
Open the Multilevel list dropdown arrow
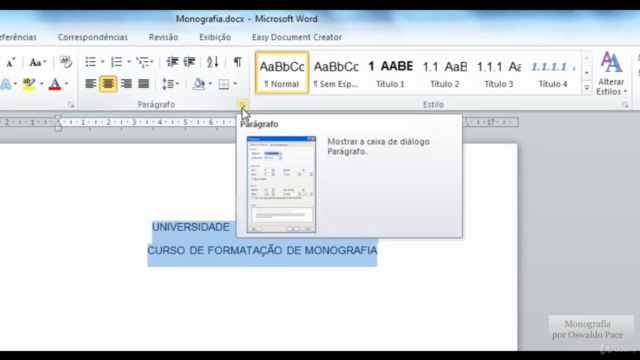point(151,62)
